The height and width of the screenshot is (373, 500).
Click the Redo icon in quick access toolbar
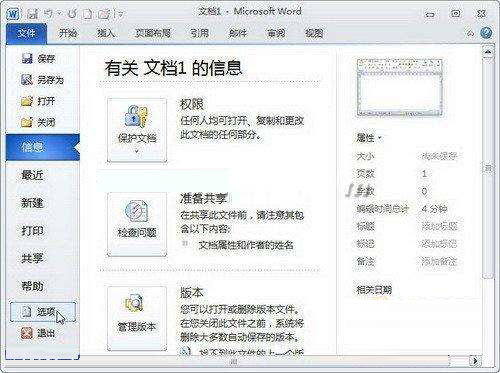coord(72,14)
